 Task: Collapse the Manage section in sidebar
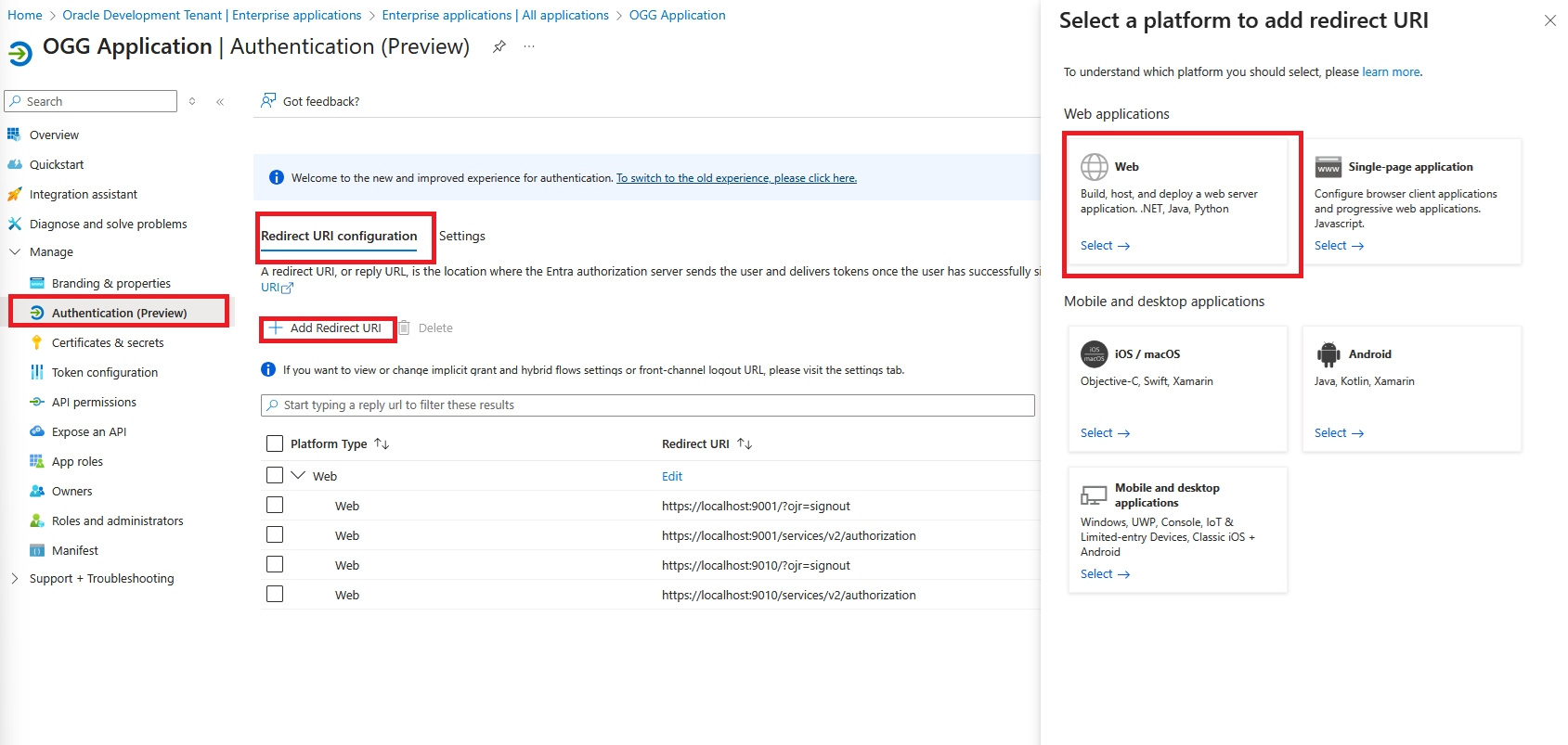coord(15,251)
